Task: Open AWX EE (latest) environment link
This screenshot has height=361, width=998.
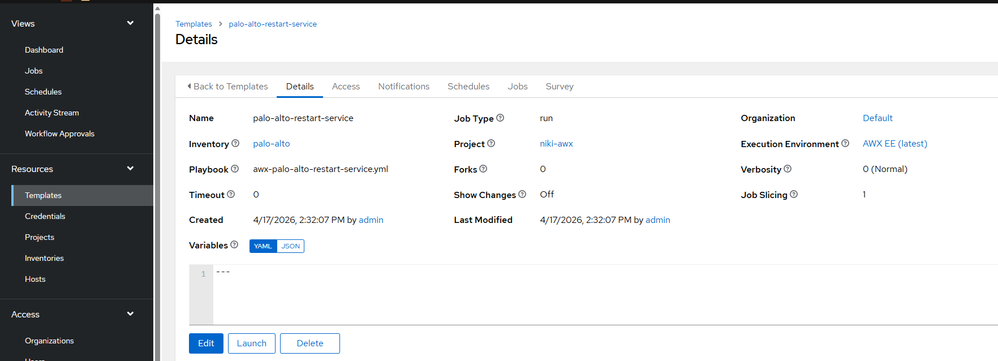Action: point(895,144)
